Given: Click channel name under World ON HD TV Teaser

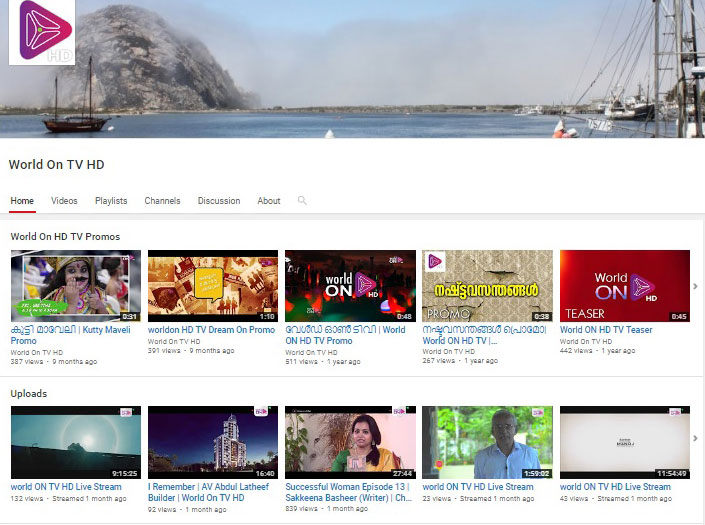Looking at the screenshot, I should click(586, 342).
